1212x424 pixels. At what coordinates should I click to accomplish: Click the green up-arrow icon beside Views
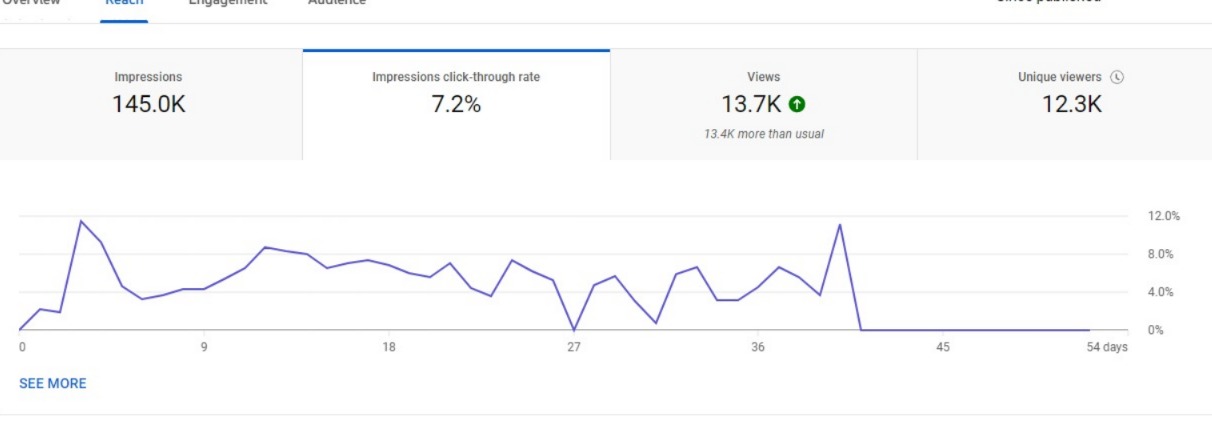(797, 104)
